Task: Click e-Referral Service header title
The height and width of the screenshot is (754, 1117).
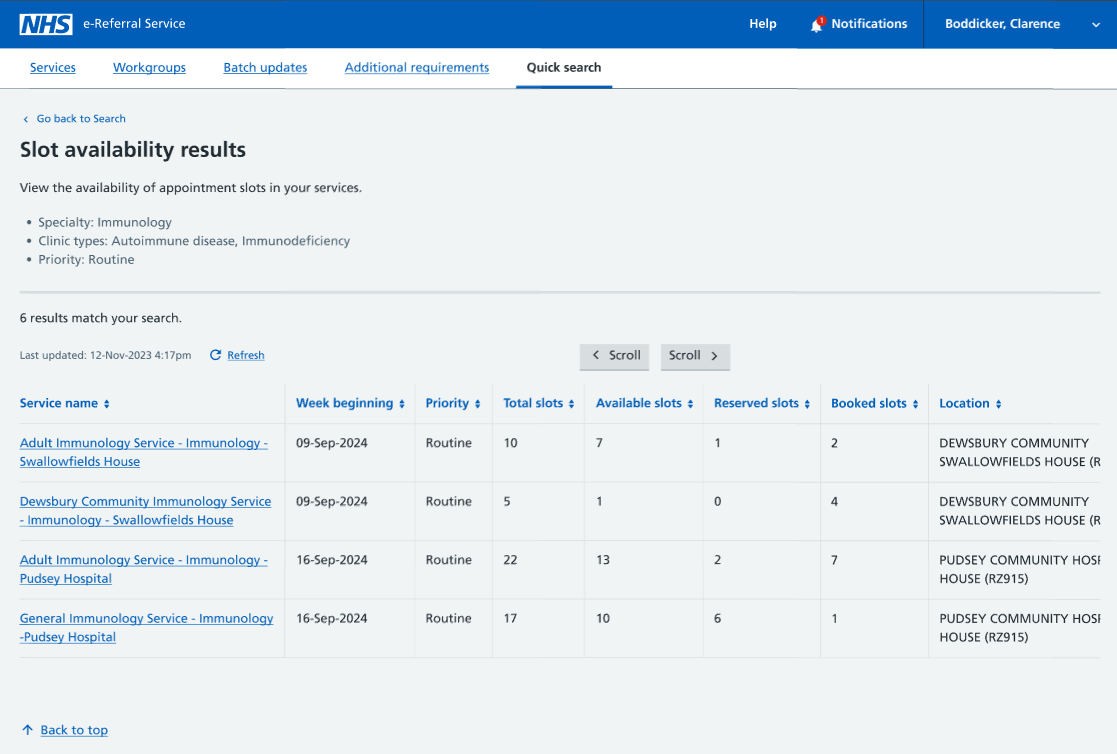Action: [x=134, y=24]
